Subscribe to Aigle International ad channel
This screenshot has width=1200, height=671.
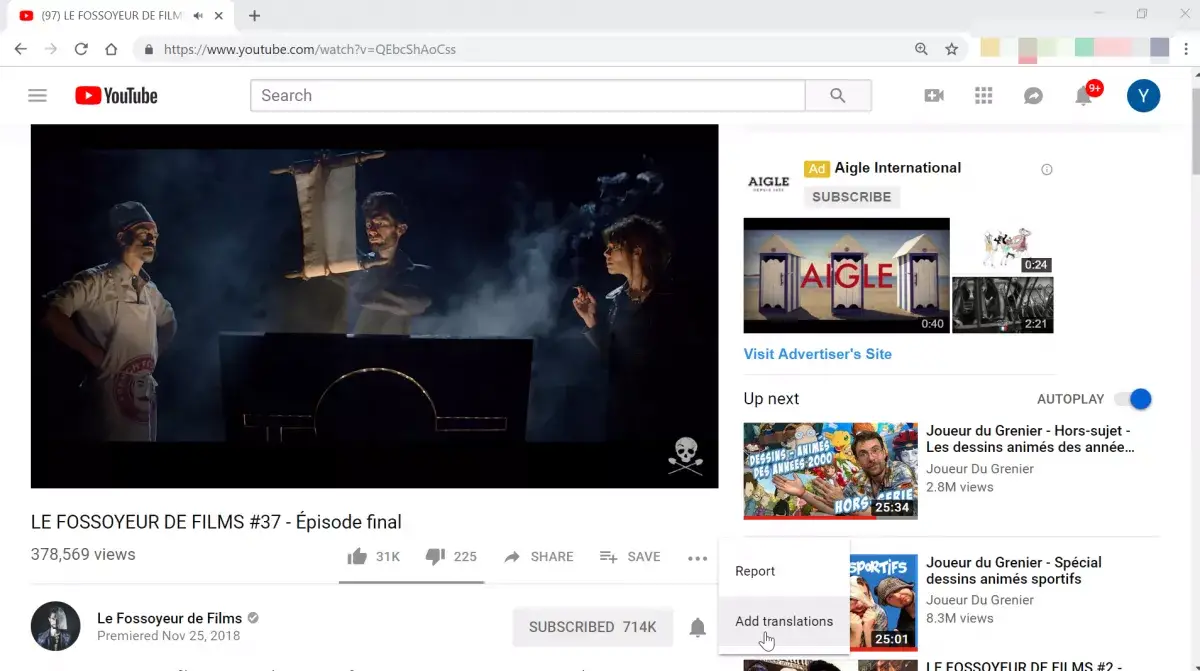tap(851, 197)
